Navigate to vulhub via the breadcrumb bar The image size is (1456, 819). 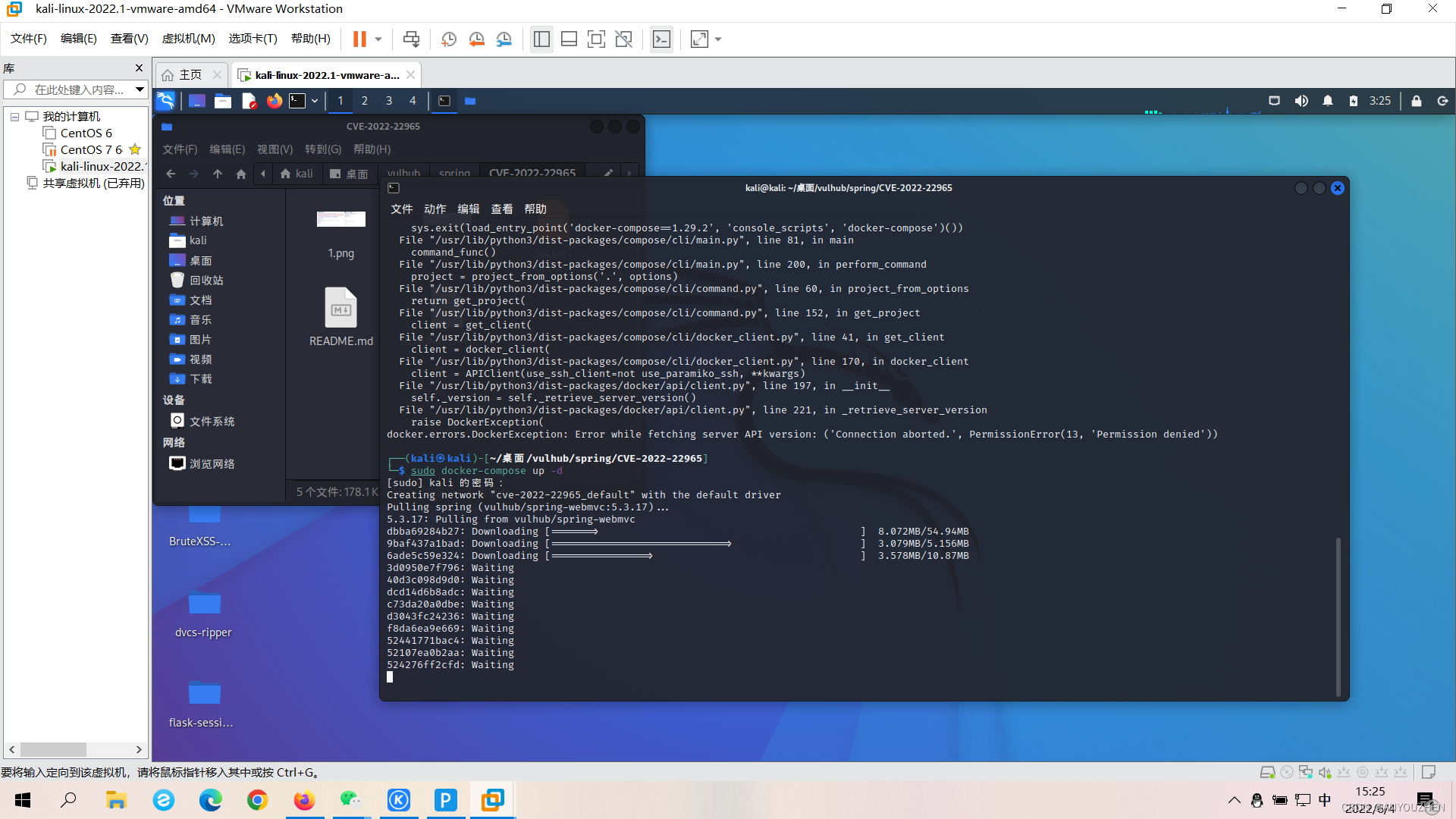click(403, 173)
